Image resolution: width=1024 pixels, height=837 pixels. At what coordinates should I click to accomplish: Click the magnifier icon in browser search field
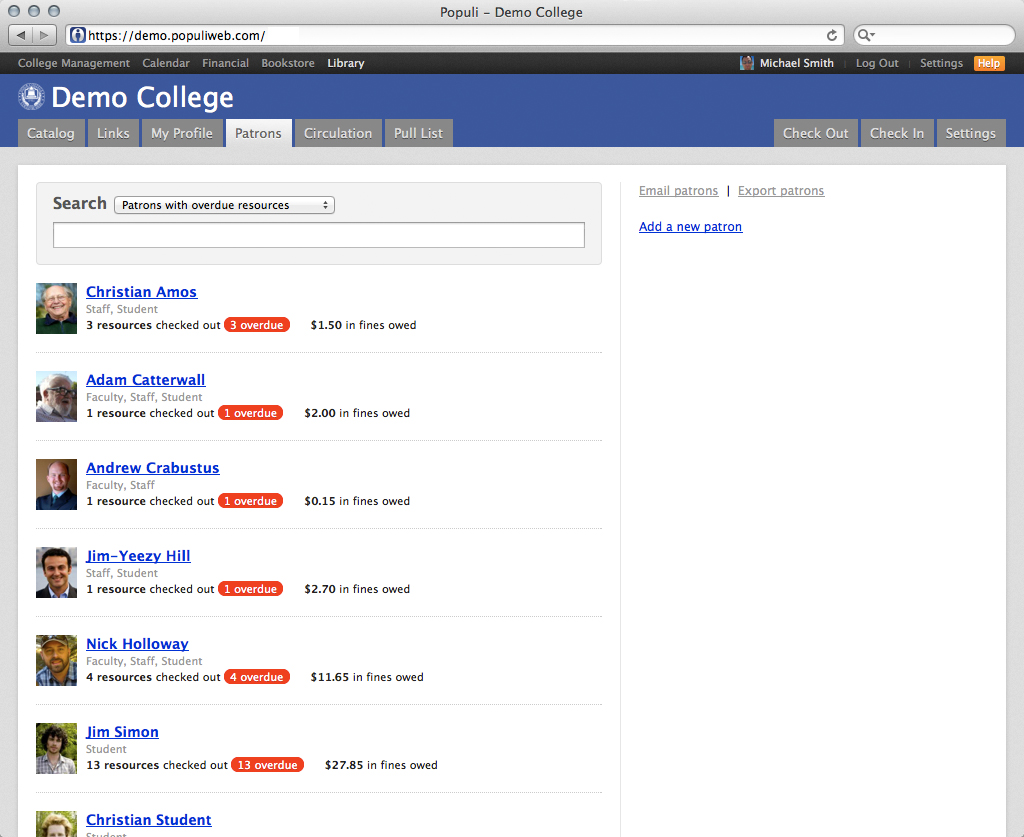pyautogui.click(x=865, y=35)
